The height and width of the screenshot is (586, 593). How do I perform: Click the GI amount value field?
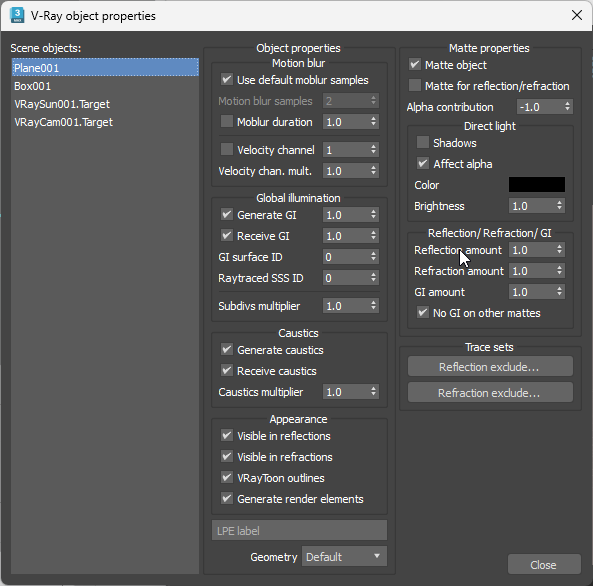532,292
